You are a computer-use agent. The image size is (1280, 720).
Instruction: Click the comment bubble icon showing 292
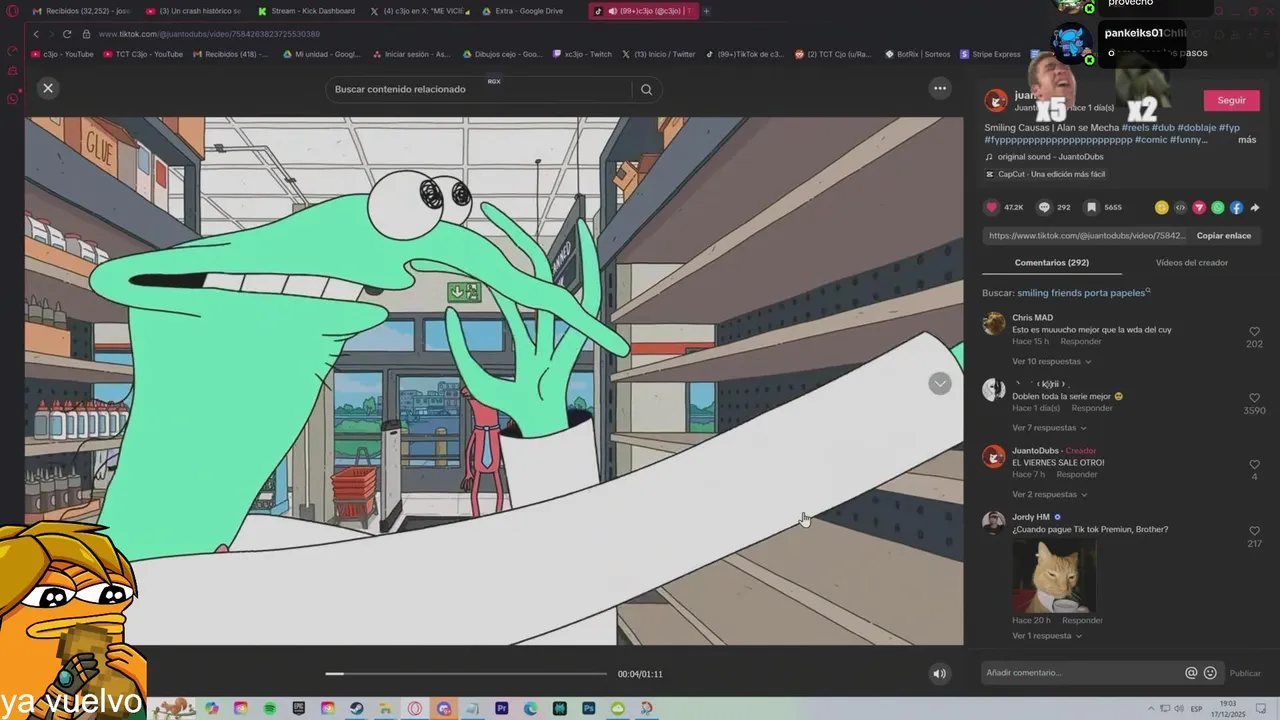[1044, 208]
